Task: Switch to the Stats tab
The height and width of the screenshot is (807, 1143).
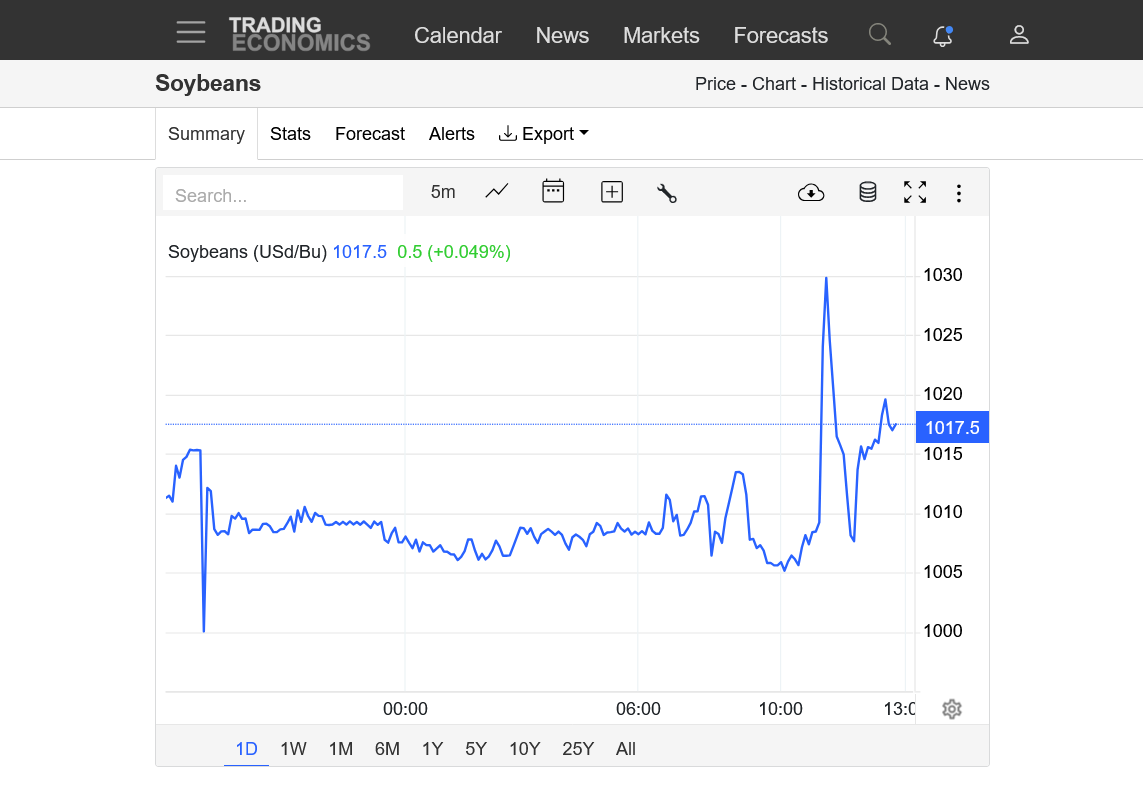Action: (290, 134)
